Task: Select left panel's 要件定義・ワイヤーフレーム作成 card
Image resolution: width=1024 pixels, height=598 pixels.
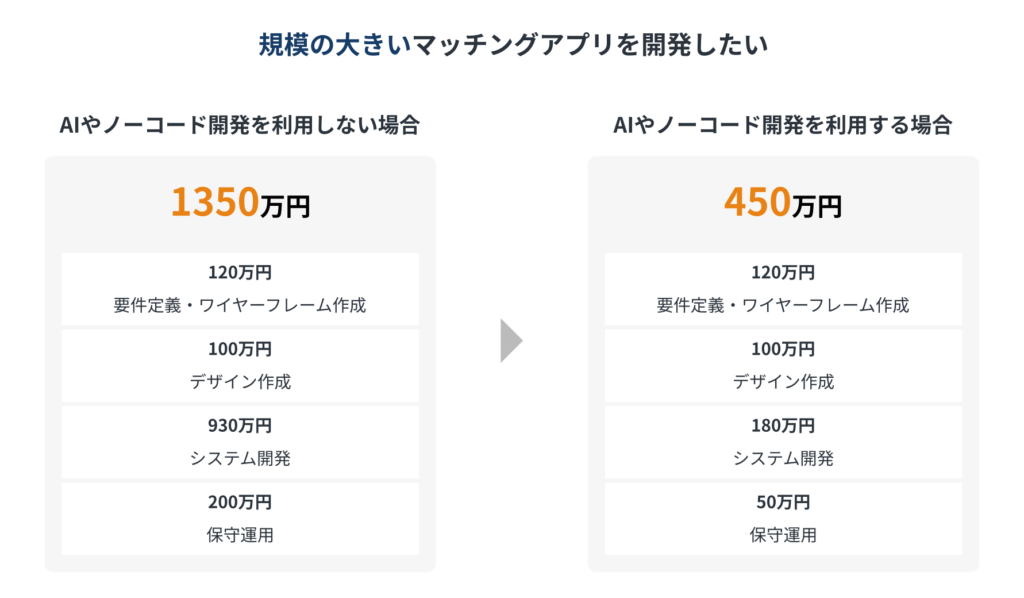Action: coord(240,289)
